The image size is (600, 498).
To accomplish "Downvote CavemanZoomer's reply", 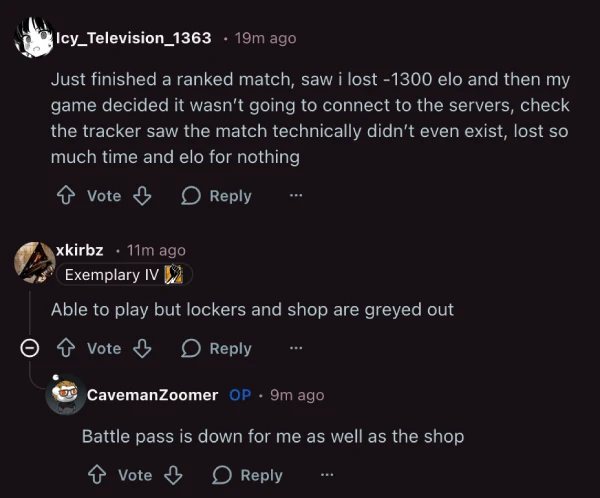I will 173,475.
